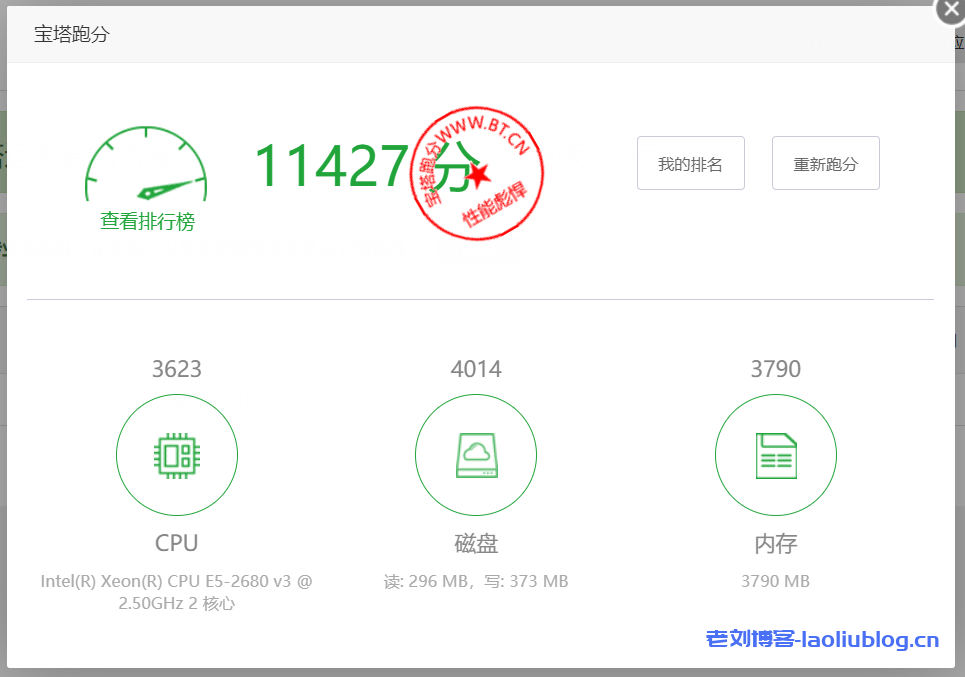This screenshot has height=677, width=965.
Task: Click the disk drive cloud icon
Action: coord(476,456)
